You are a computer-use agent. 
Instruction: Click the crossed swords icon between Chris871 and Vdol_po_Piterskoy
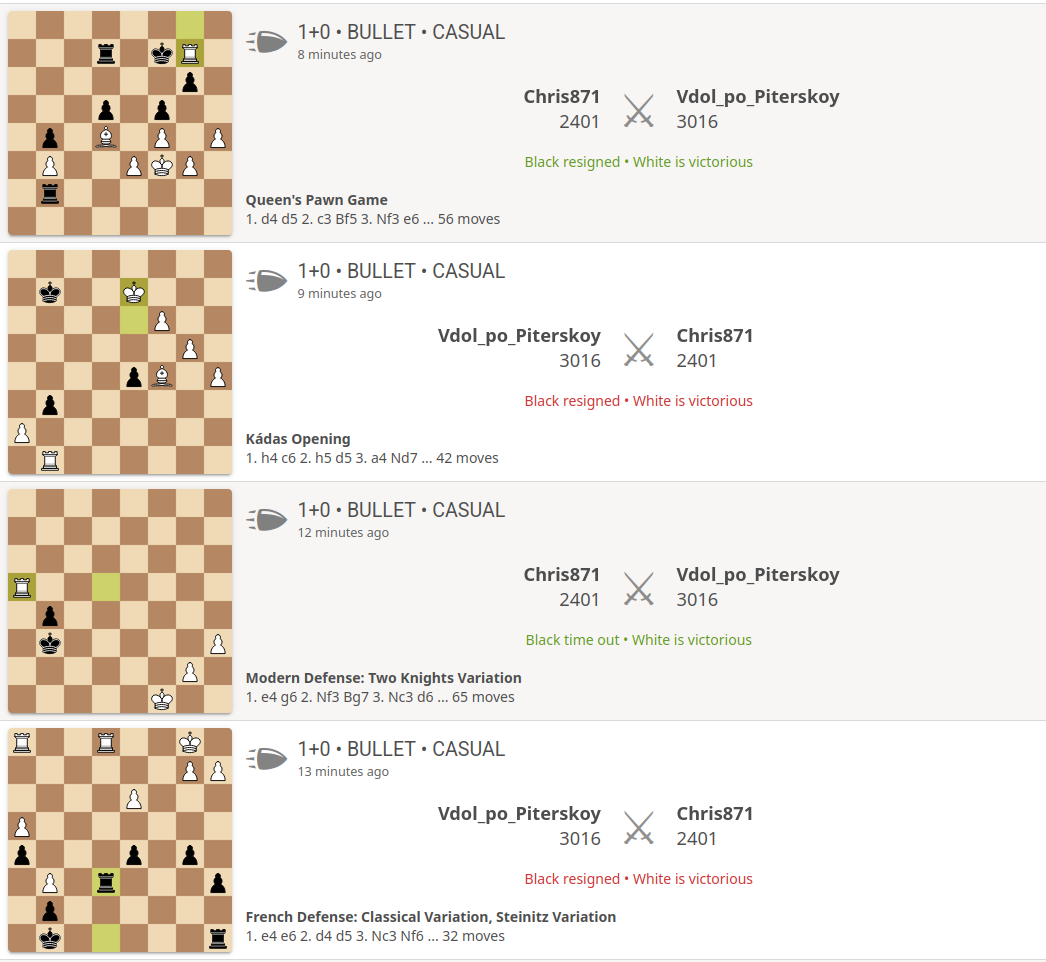(638, 110)
